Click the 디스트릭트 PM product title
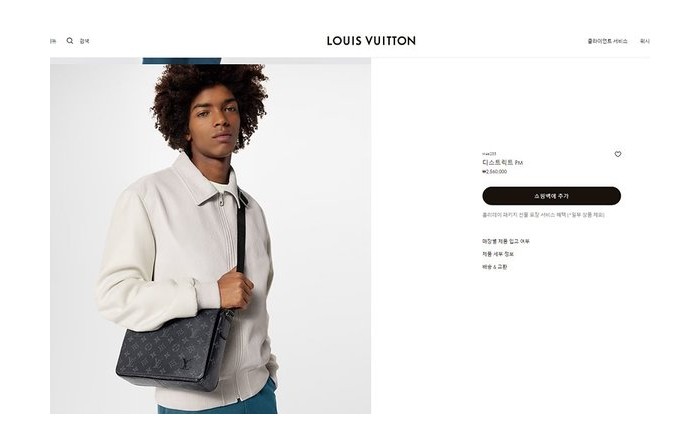Image resolution: width=700 pixels, height=446 pixels. tap(502, 163)
